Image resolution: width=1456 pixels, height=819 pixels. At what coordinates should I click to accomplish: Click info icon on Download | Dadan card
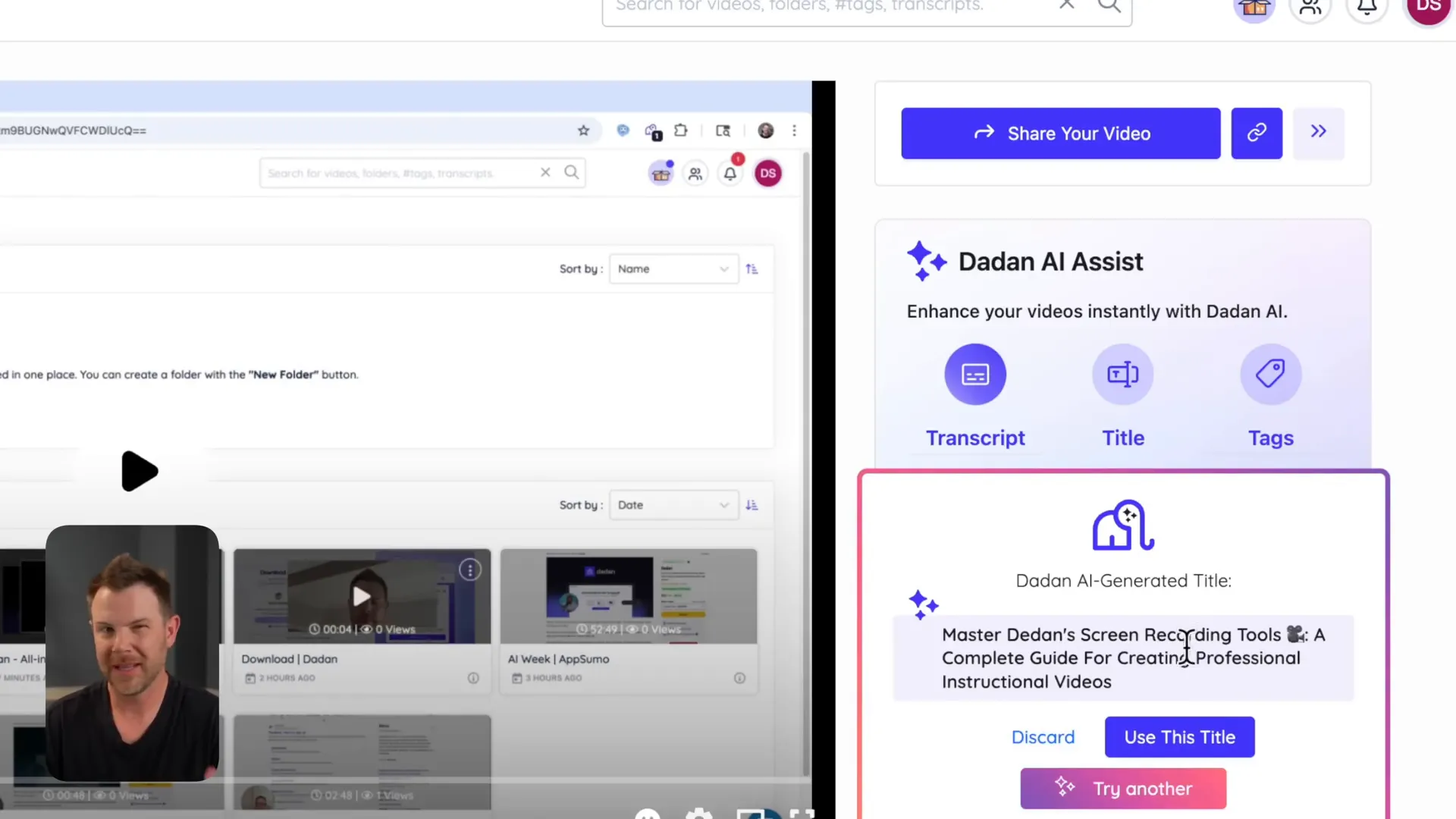(x=473, y=678)
